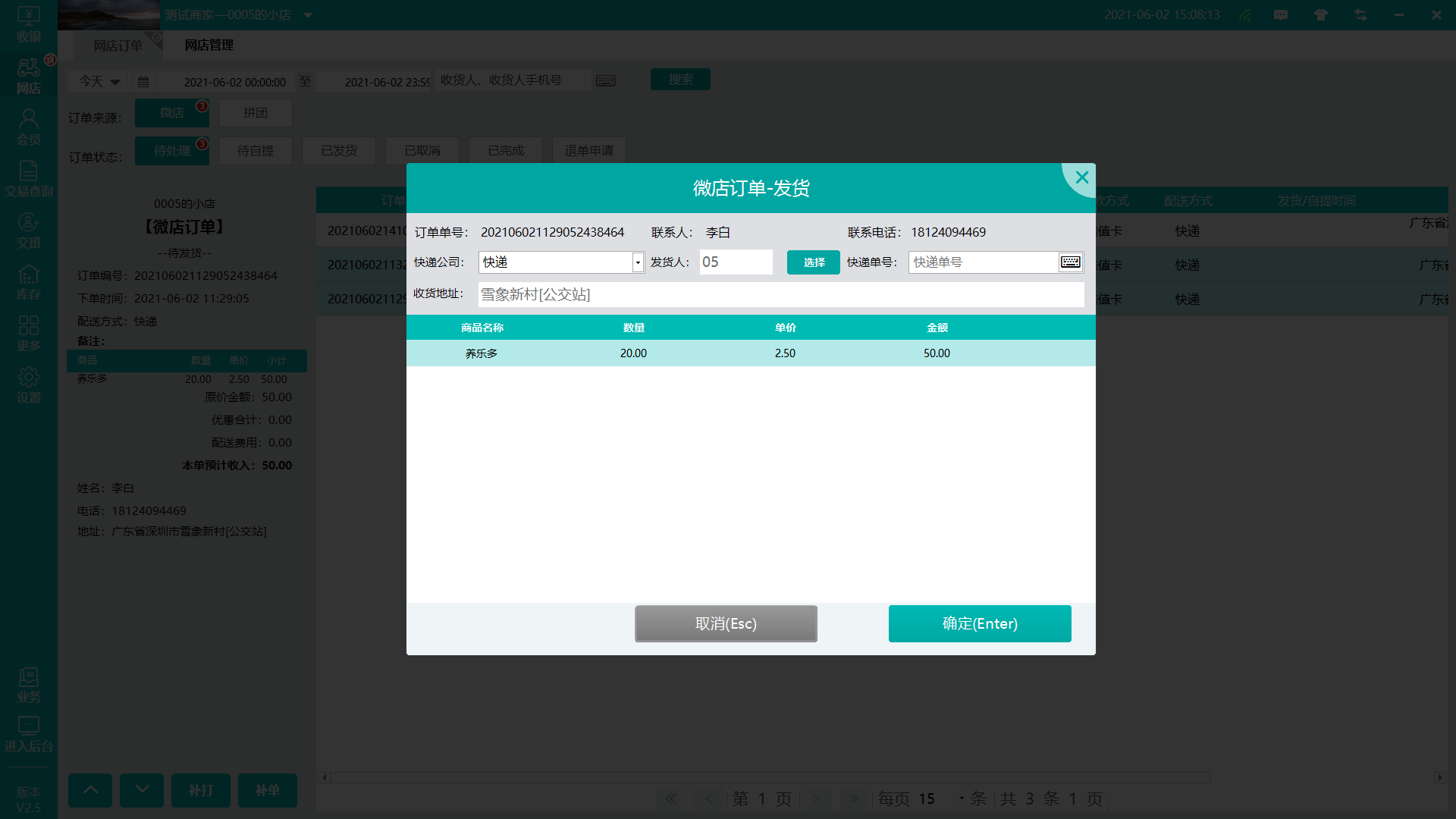This screenshot has width=1456, height=819.
Task: Close the 微店订单-发货 dialog
Action: click(x=1081, y=177)
